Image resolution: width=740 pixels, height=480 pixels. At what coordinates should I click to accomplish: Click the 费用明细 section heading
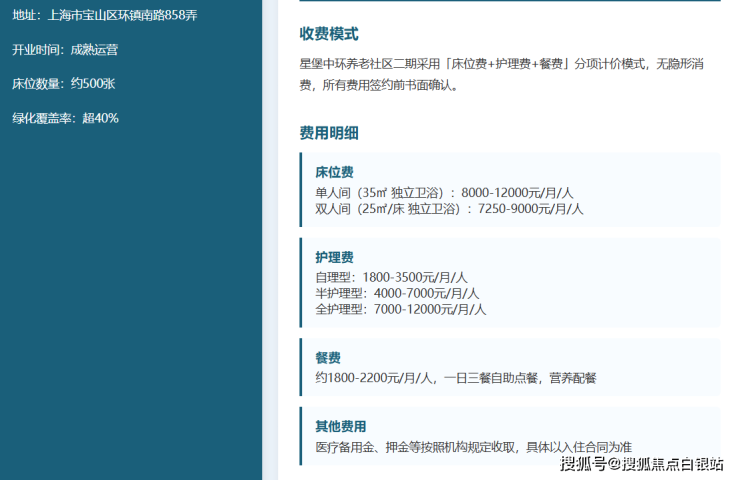click(329, 133)
